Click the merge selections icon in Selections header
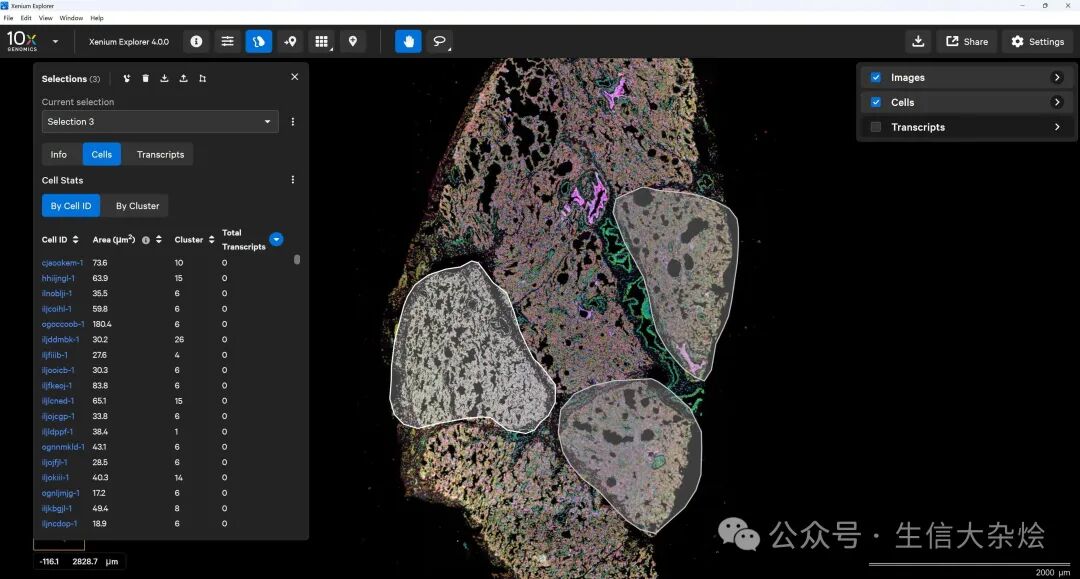Image resolution: width=1080 pixels, height=579 pixels. click(x=127, y=78)
